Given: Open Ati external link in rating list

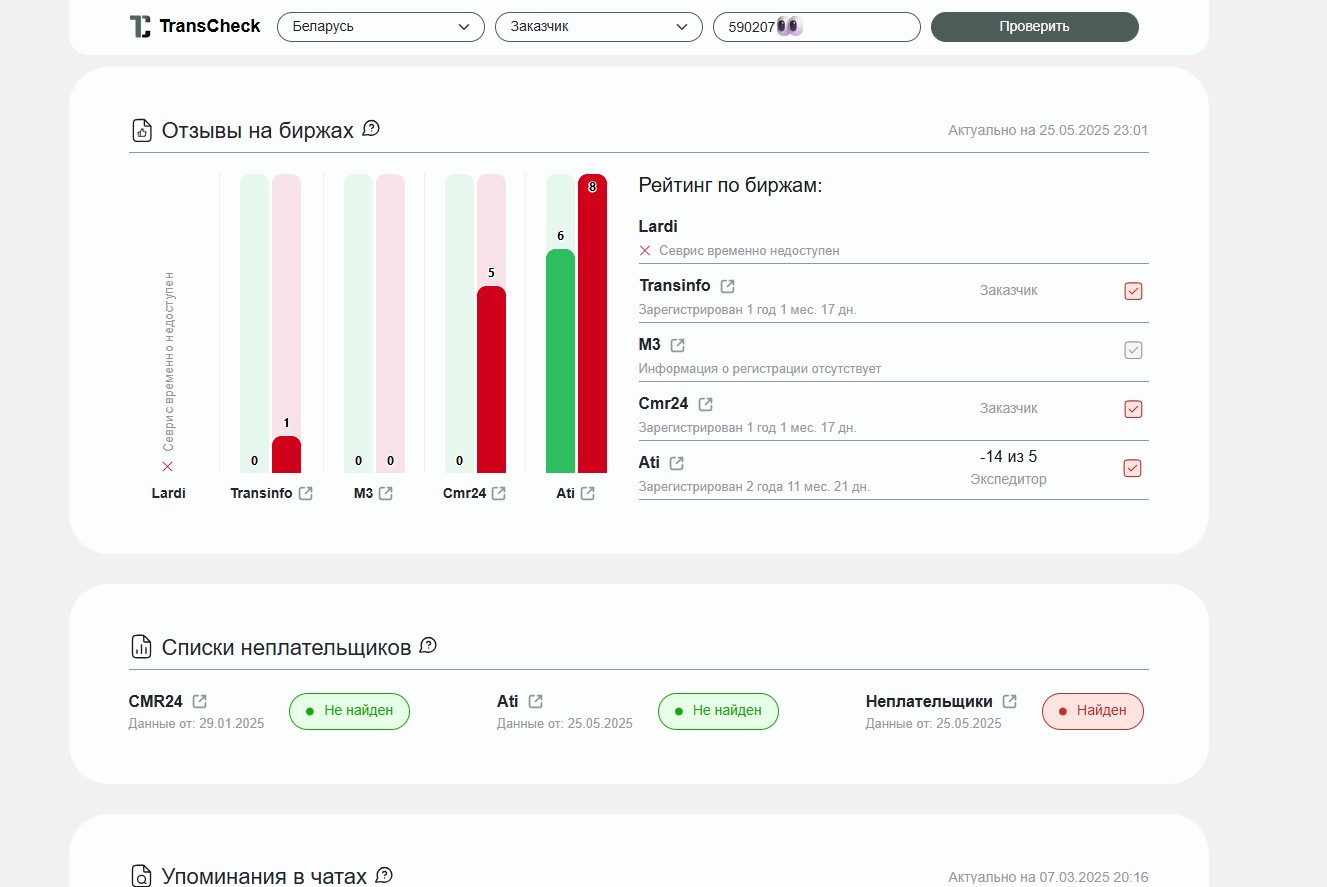Looking at the screenshot, I should 677,463.
